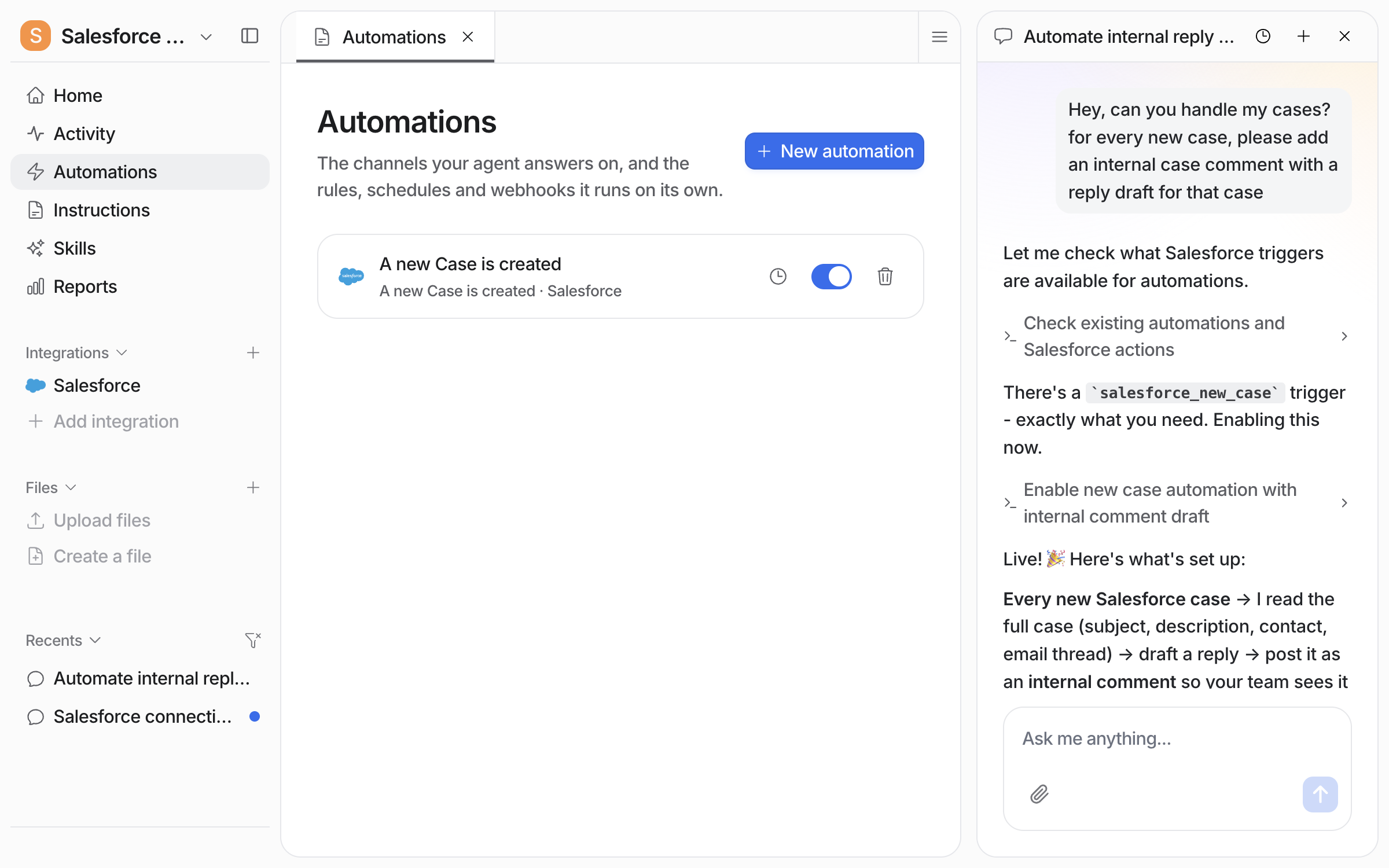Clear the Recents filter
1389x868 pixels.
[x=253, y=640]
